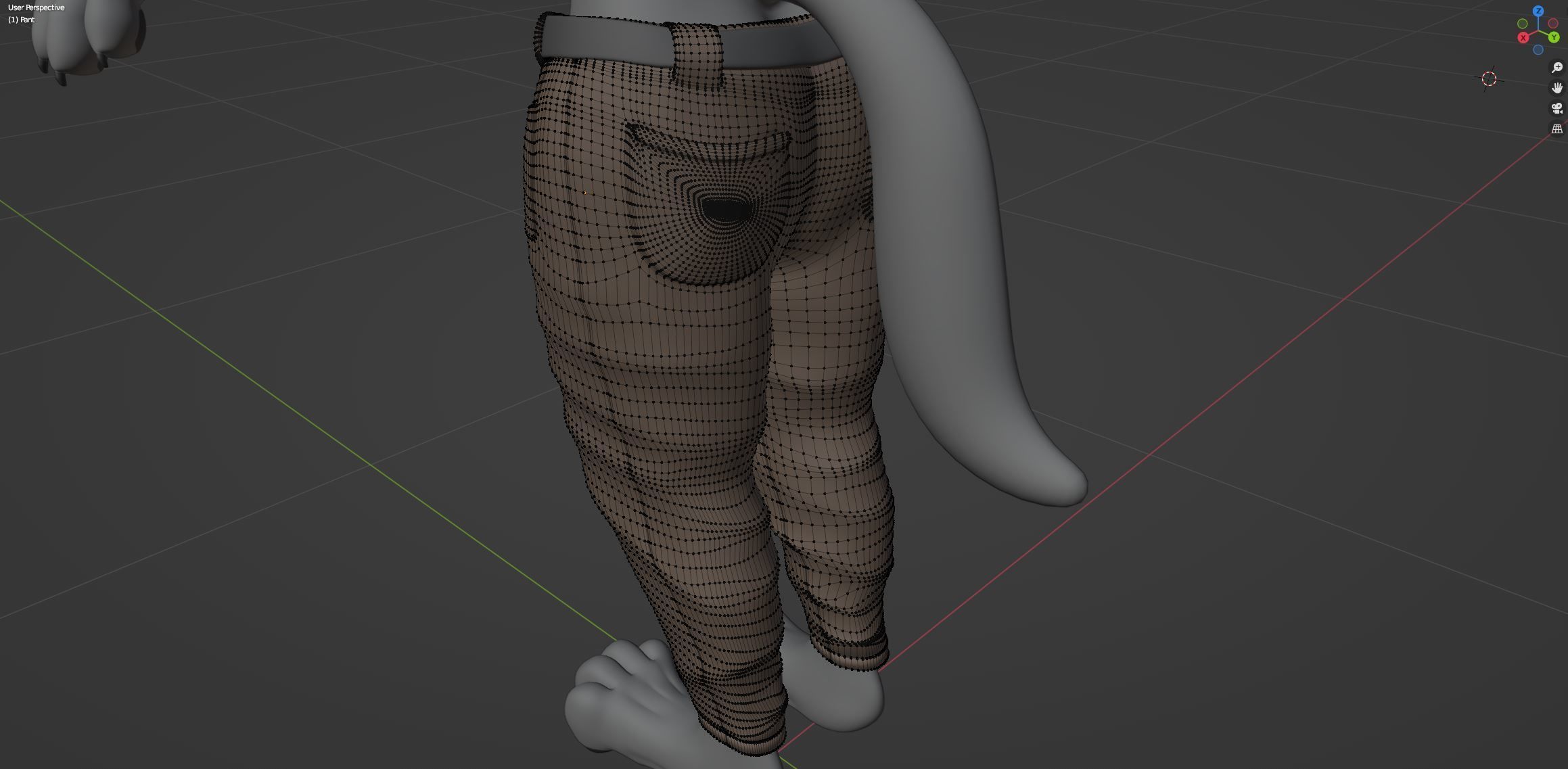Click the negative X axis red hollow circle
The width and height of the screenshot is (1568, 769).
[1554, 24]
